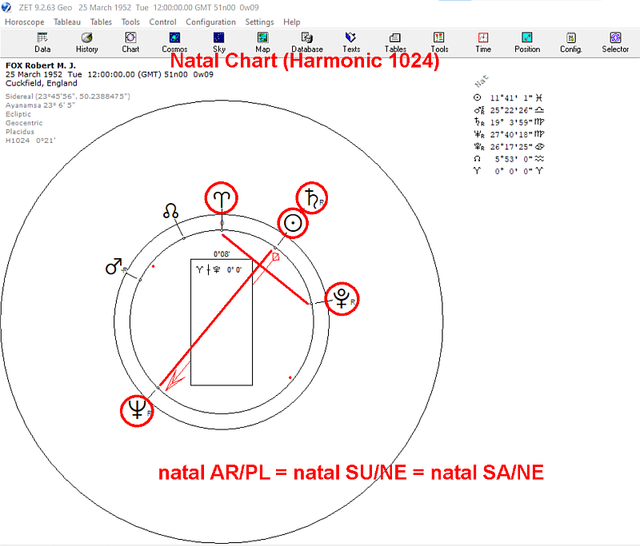
Task: Click the Sidereal settings line
Action: click(68, 96)
